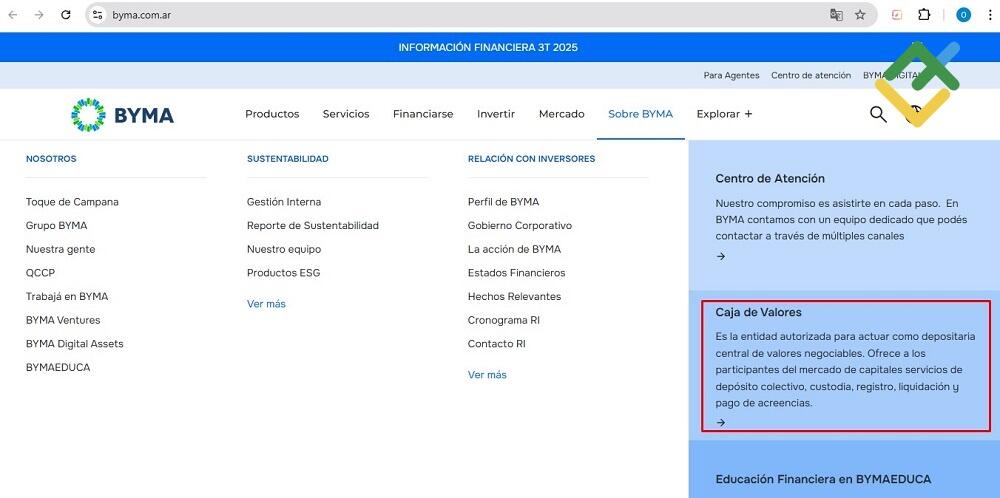Open Gestión Interna
Screen dimensions: 1000x498
(284, 202)
